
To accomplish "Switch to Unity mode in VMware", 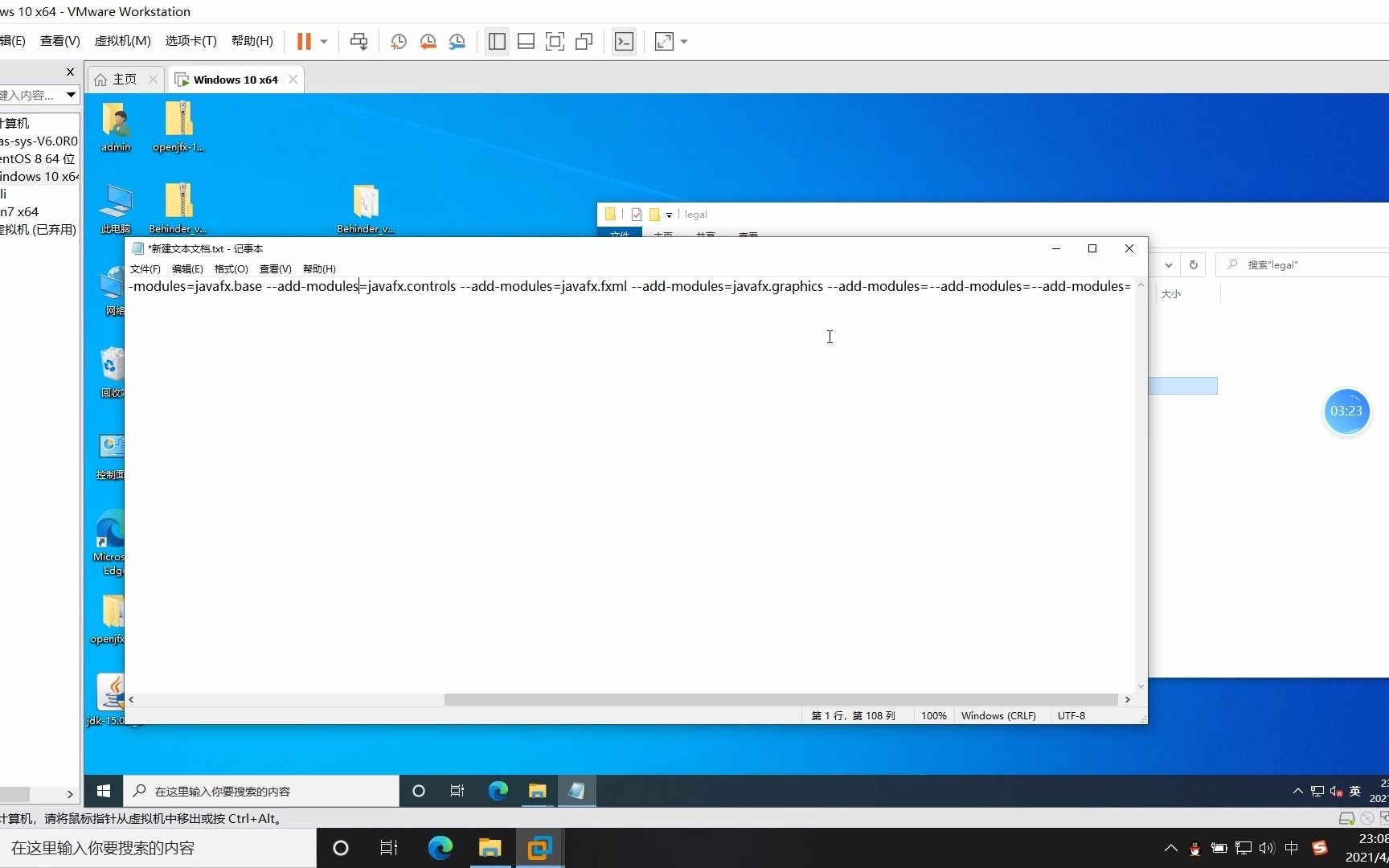I will (x=584, y=41).
